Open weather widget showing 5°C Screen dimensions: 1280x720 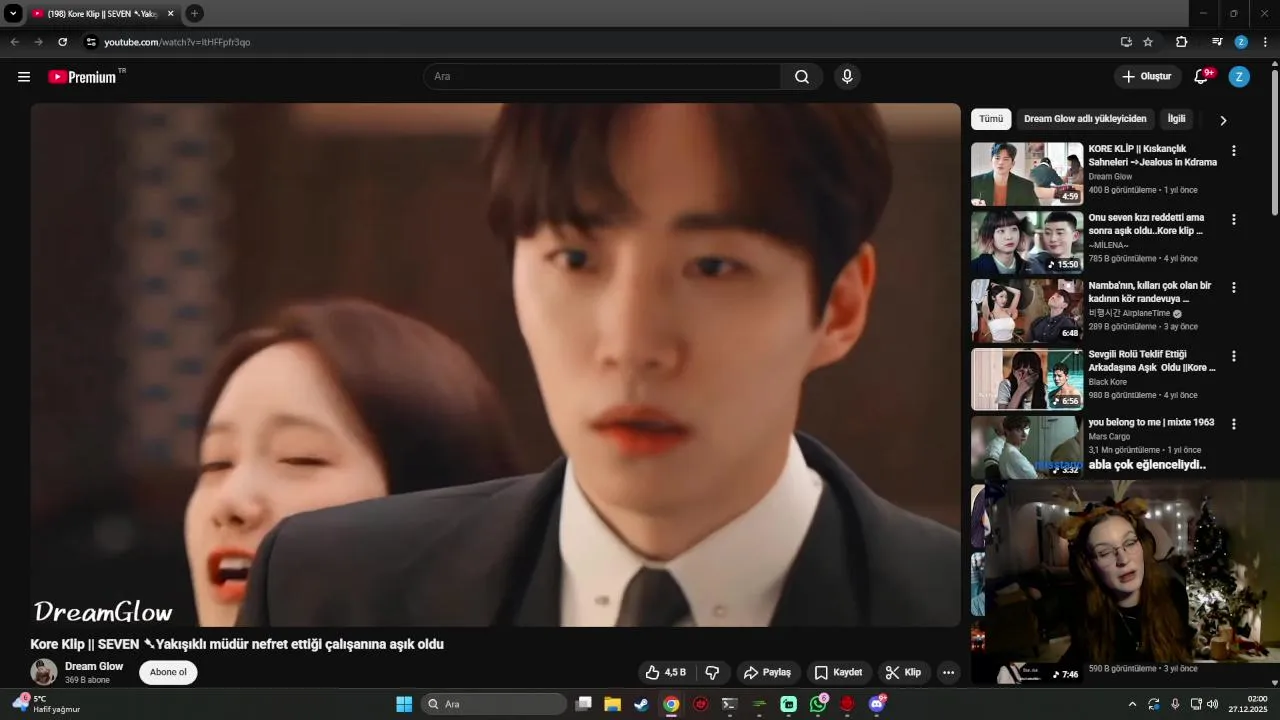click(x=46, y=704)
